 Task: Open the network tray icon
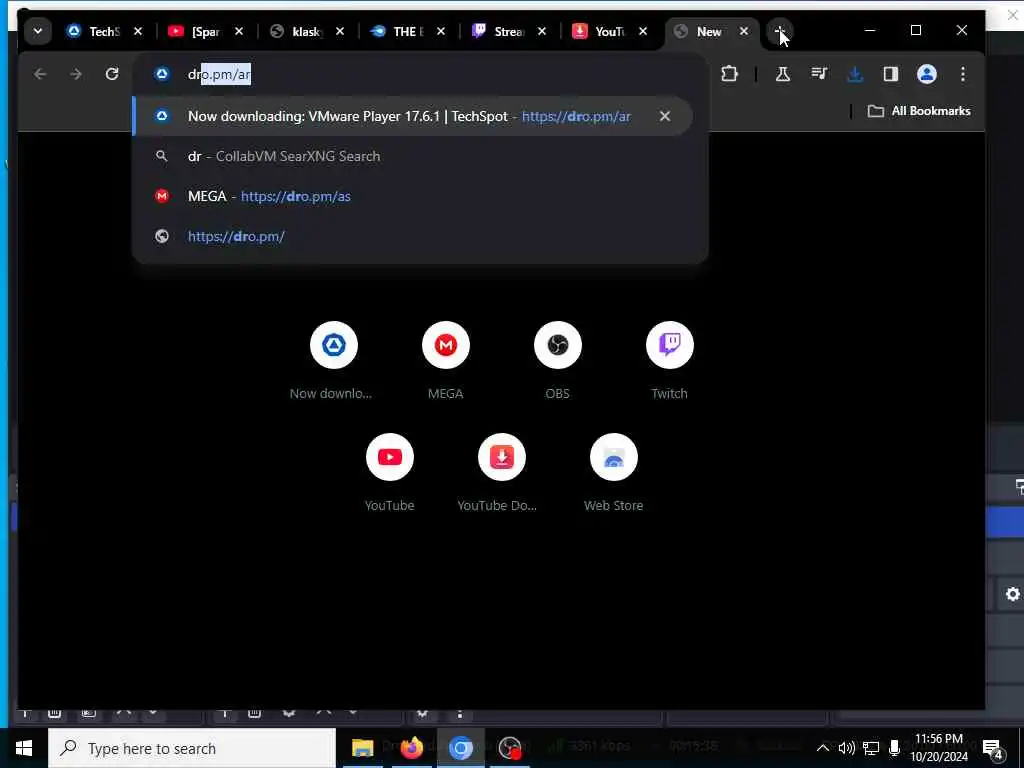[x=871, y=748]
